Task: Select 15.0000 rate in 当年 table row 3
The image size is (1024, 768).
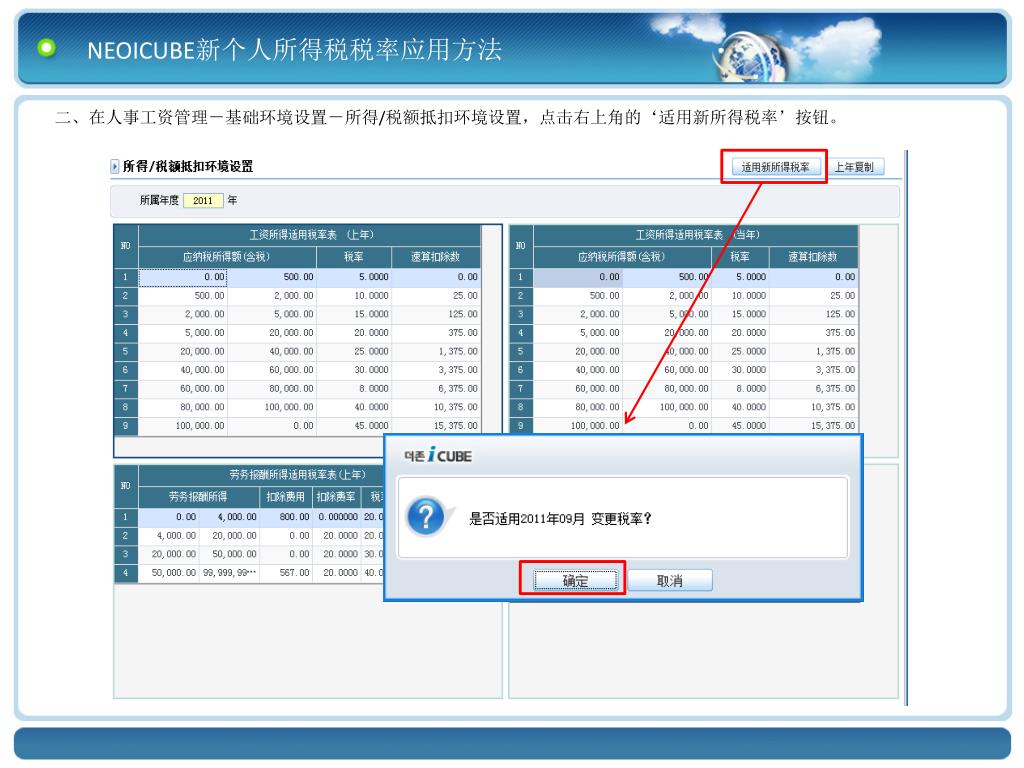Action: (x=740, y=314)
